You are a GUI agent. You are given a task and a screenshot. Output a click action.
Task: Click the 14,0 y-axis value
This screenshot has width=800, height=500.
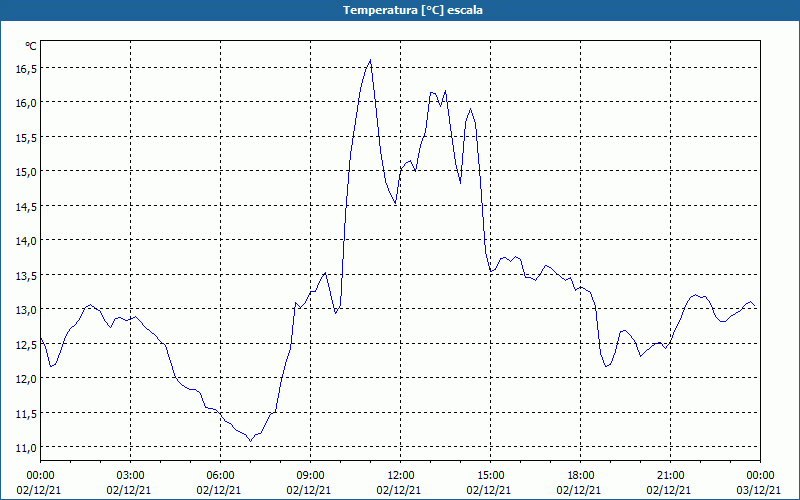(26, 240)
